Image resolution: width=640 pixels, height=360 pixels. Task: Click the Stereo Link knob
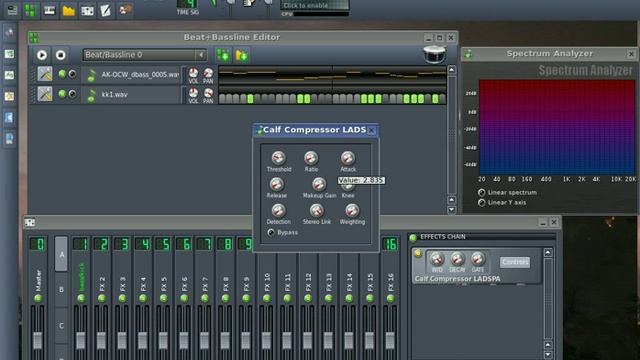[316, 210]
